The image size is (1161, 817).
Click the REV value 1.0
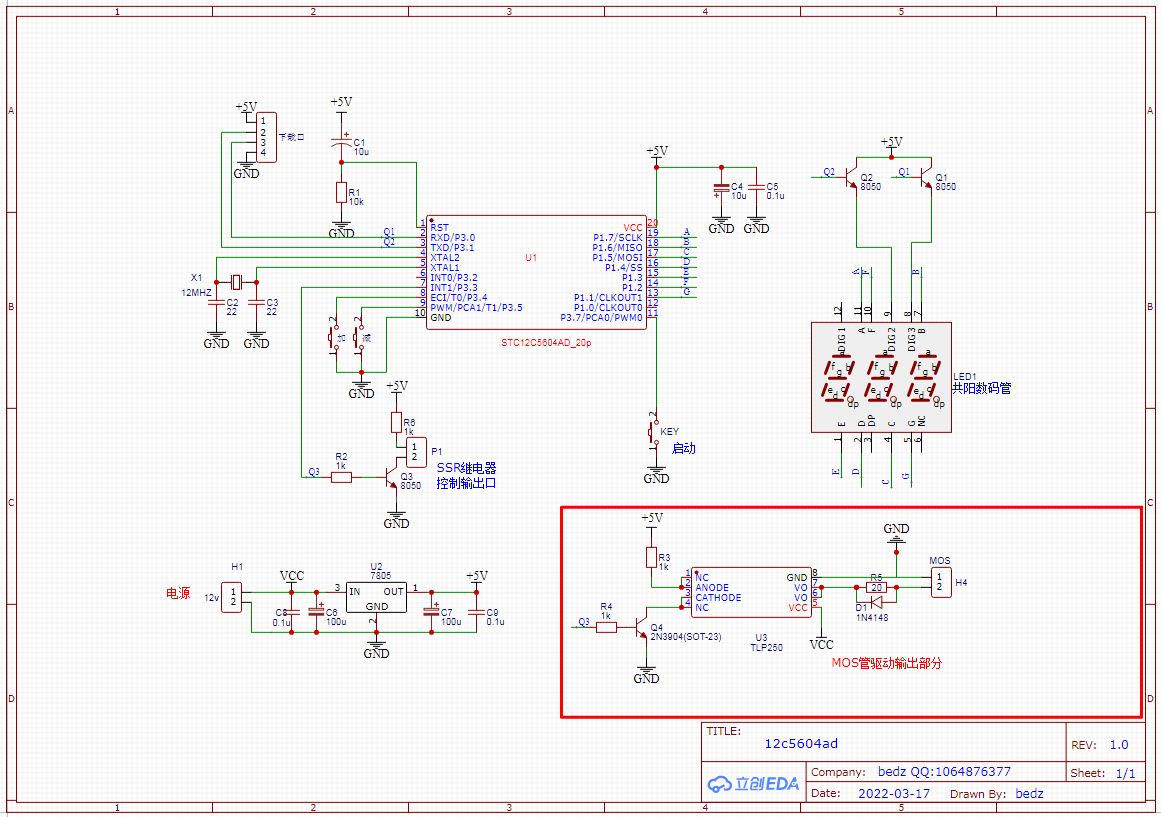pyautogui.click(x=1119, y=745)
